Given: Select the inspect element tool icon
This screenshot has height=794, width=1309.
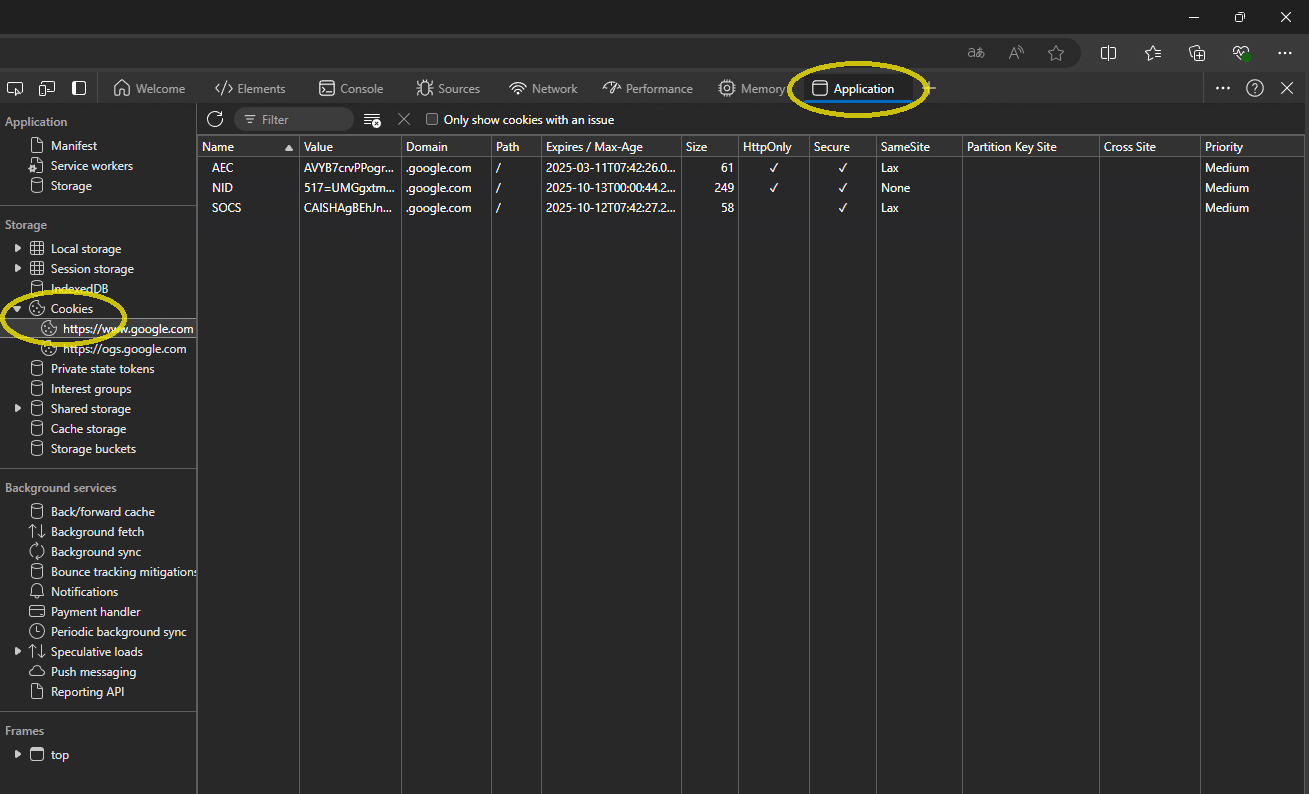Looking at the screenshot, I should point(14,88).
